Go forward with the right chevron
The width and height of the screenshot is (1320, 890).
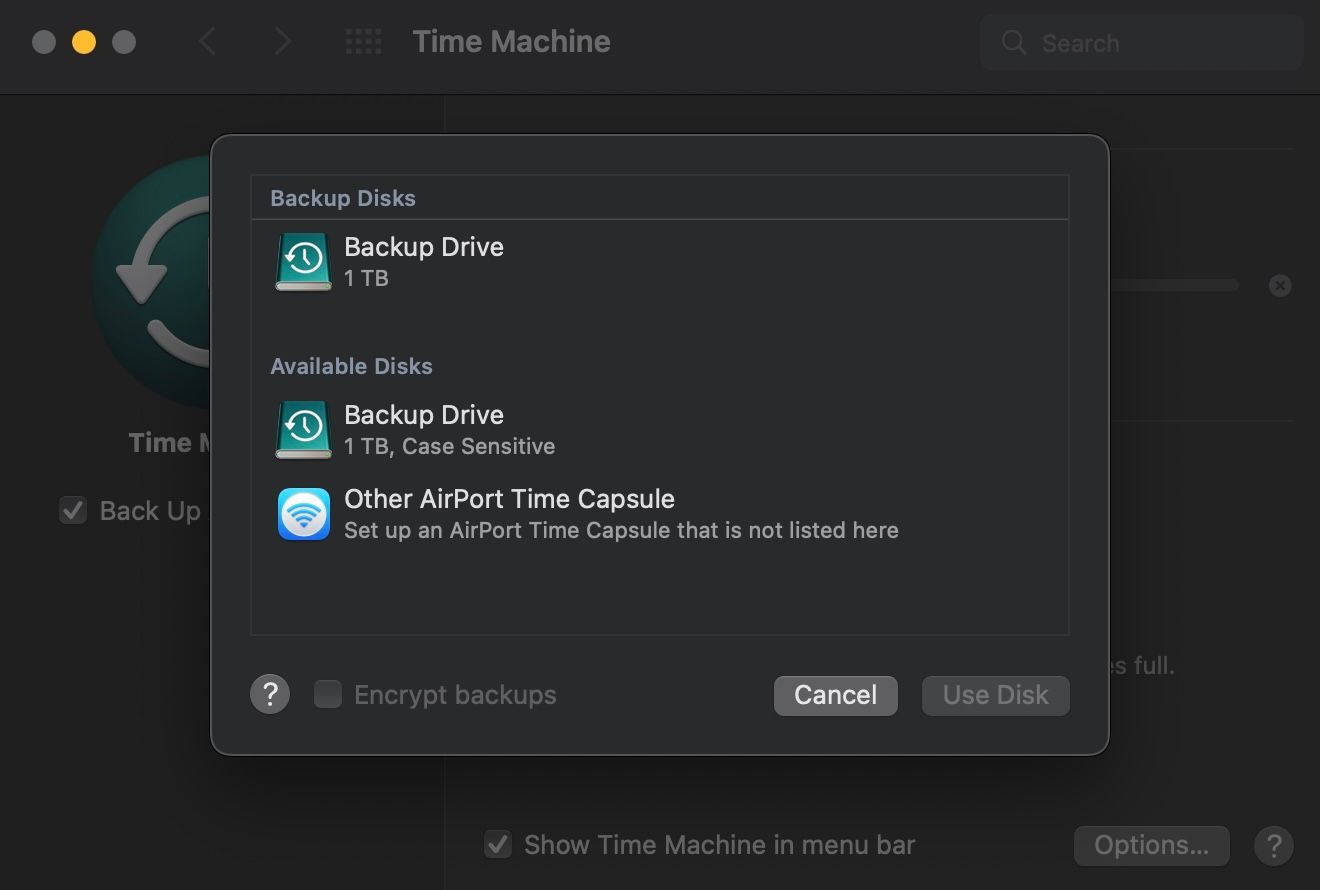click(x=283, y=41)
